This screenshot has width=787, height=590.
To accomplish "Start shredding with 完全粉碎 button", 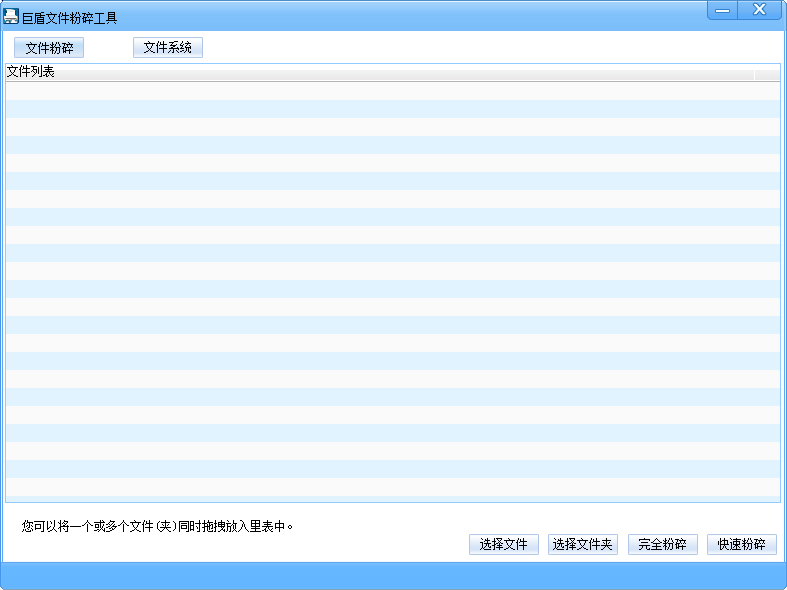I will click(662, 544).
